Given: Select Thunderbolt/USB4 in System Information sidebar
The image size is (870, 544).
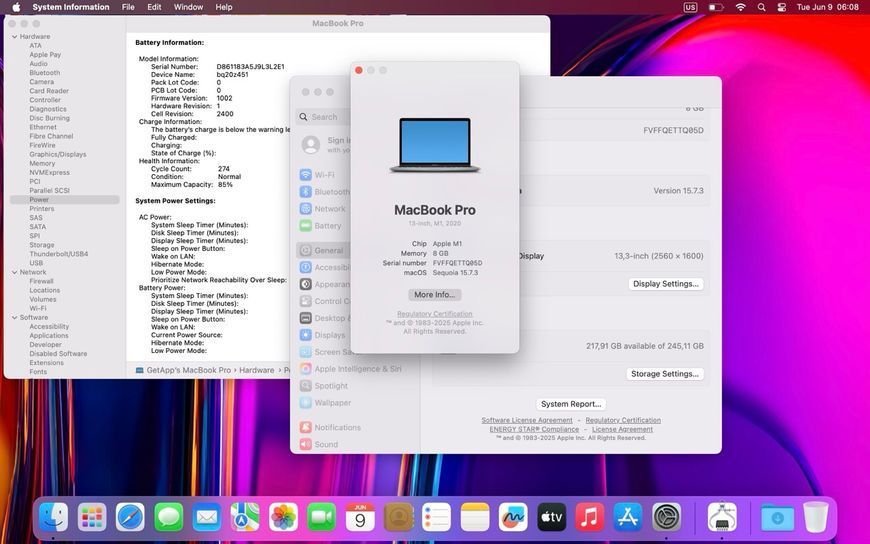Looking at the screenshot, I should 58,254.
